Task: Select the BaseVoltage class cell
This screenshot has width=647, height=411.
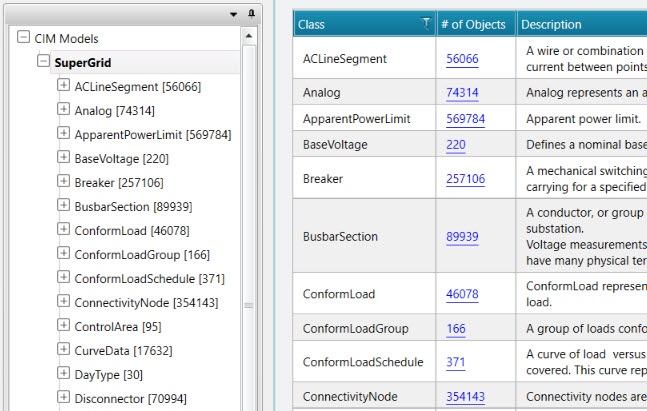Action: [x=364, y=144]
